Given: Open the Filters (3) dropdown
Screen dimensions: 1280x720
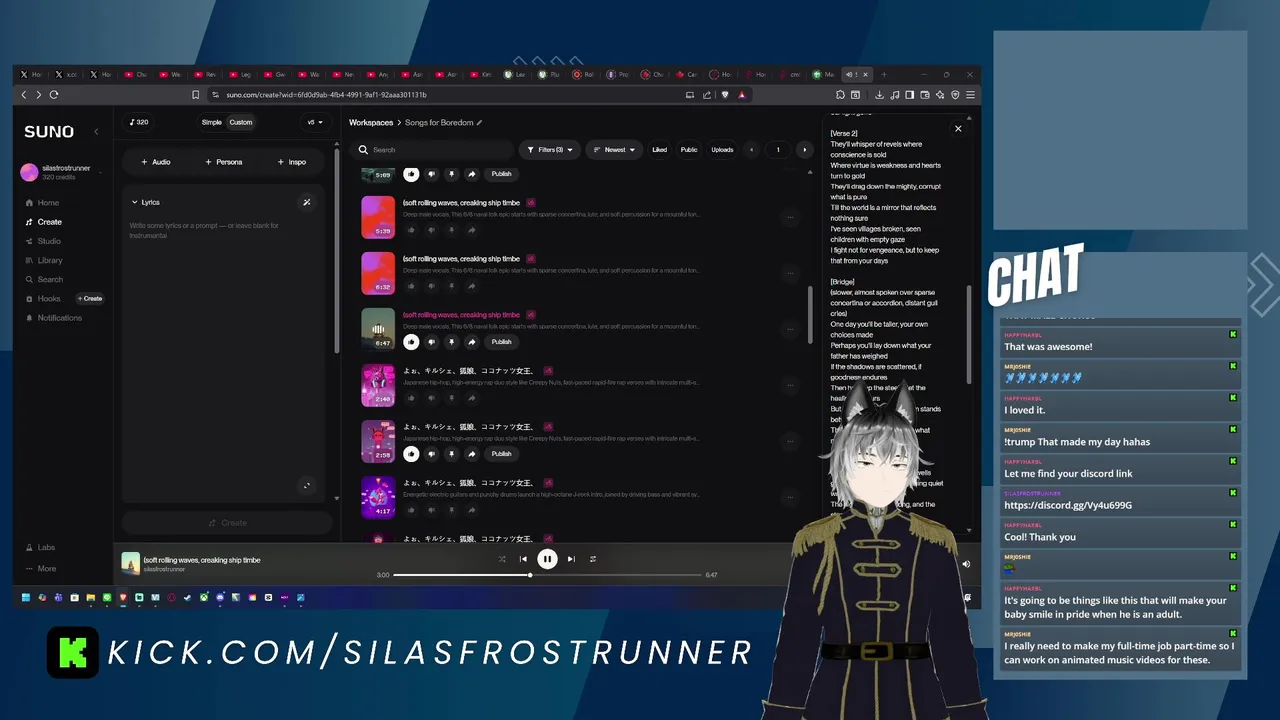Looking at the screenshot, I should [549, 150].
